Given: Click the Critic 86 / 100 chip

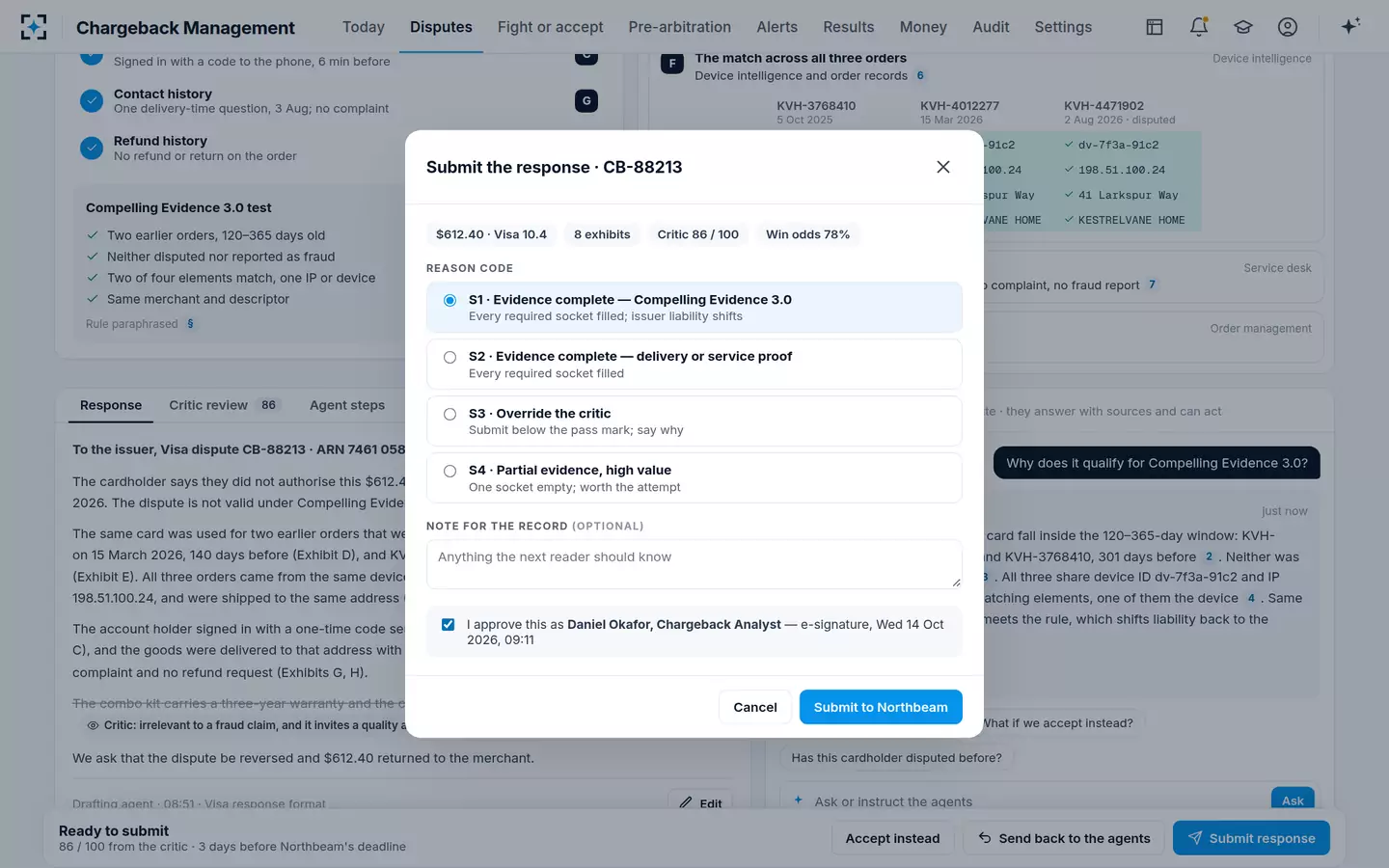Looking at the screenshot, I should pos(698,234).
